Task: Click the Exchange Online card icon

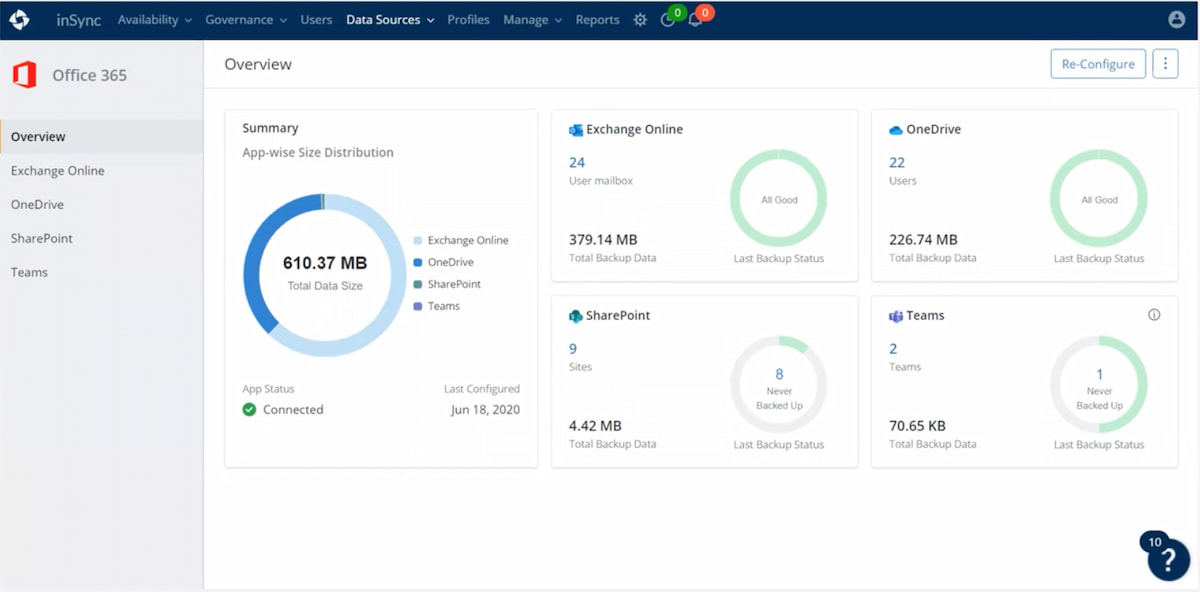Action: point(575,129)
